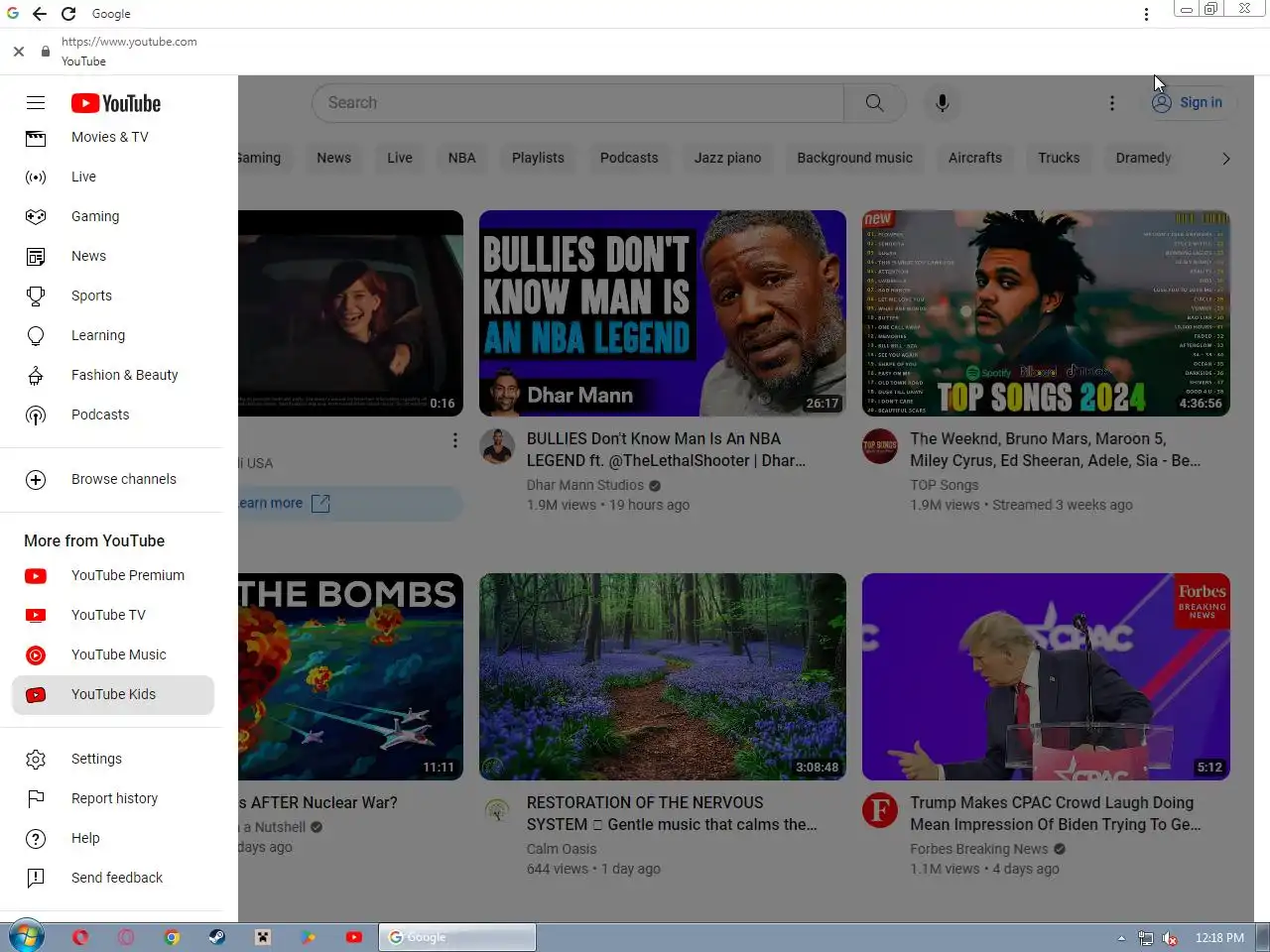1270x952 pixels.
Task: Open the YouTube Premium logo icon
Action: [36, 576]
